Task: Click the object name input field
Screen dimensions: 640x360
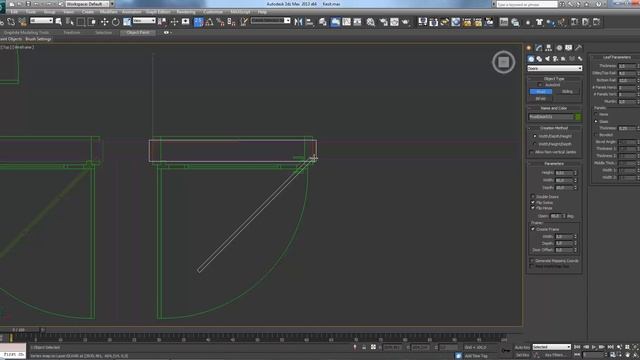Action: pyautogui.click(x=551, y=117)
